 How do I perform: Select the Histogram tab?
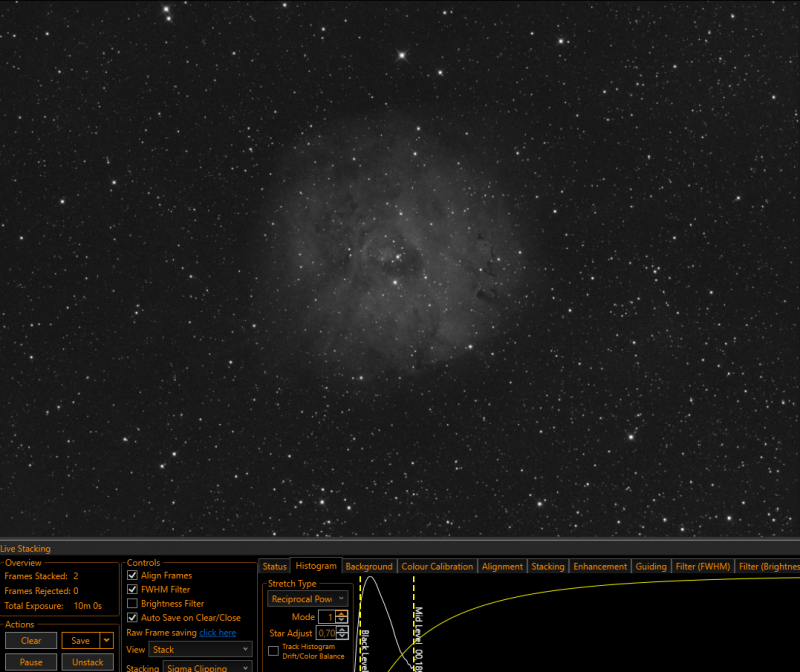[316, 565]
